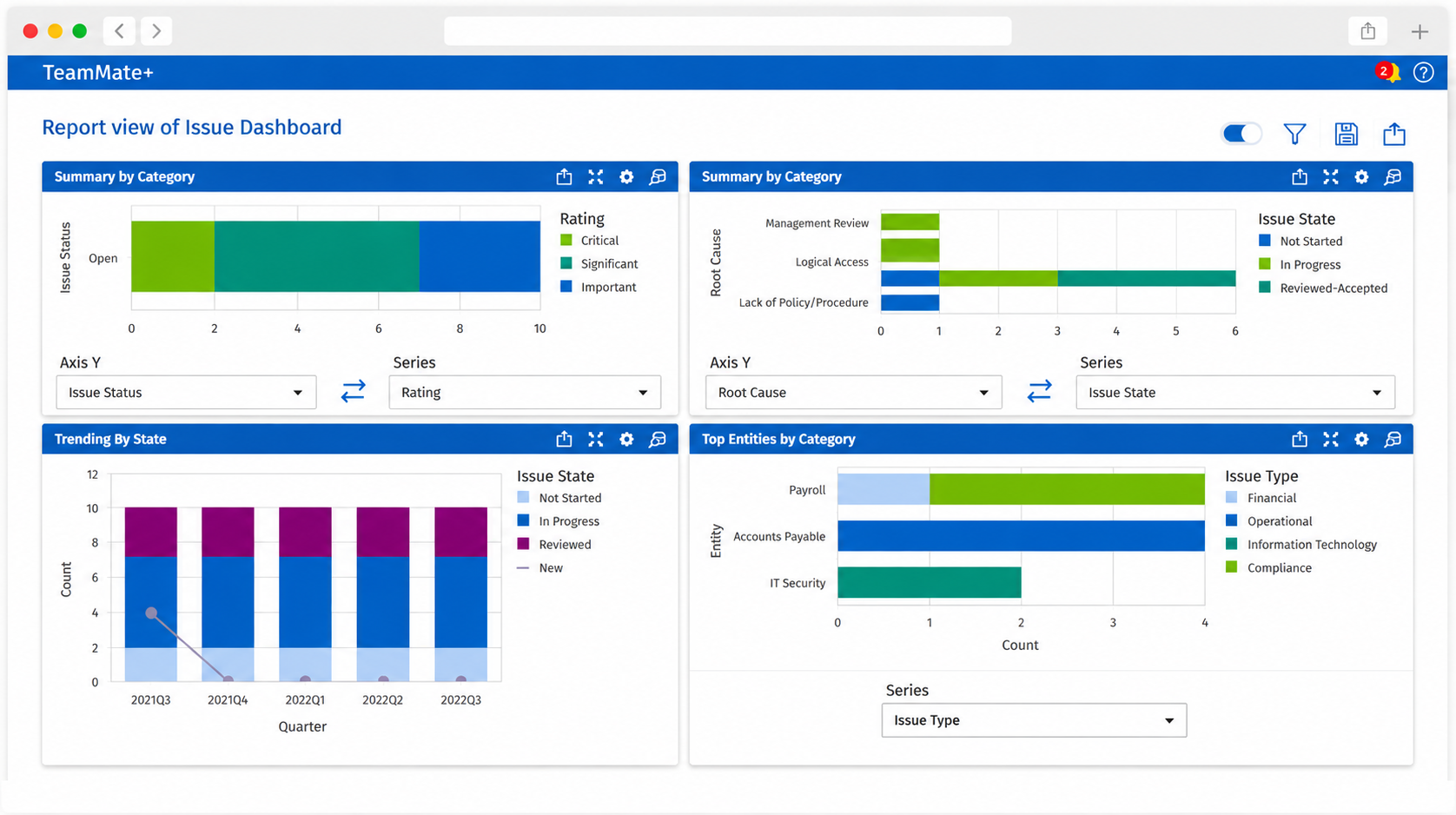Viewport: 1456px width, 815px height.
Task: Toggle Operational issue type legend entry
Action: click(x=1268, y=521)
